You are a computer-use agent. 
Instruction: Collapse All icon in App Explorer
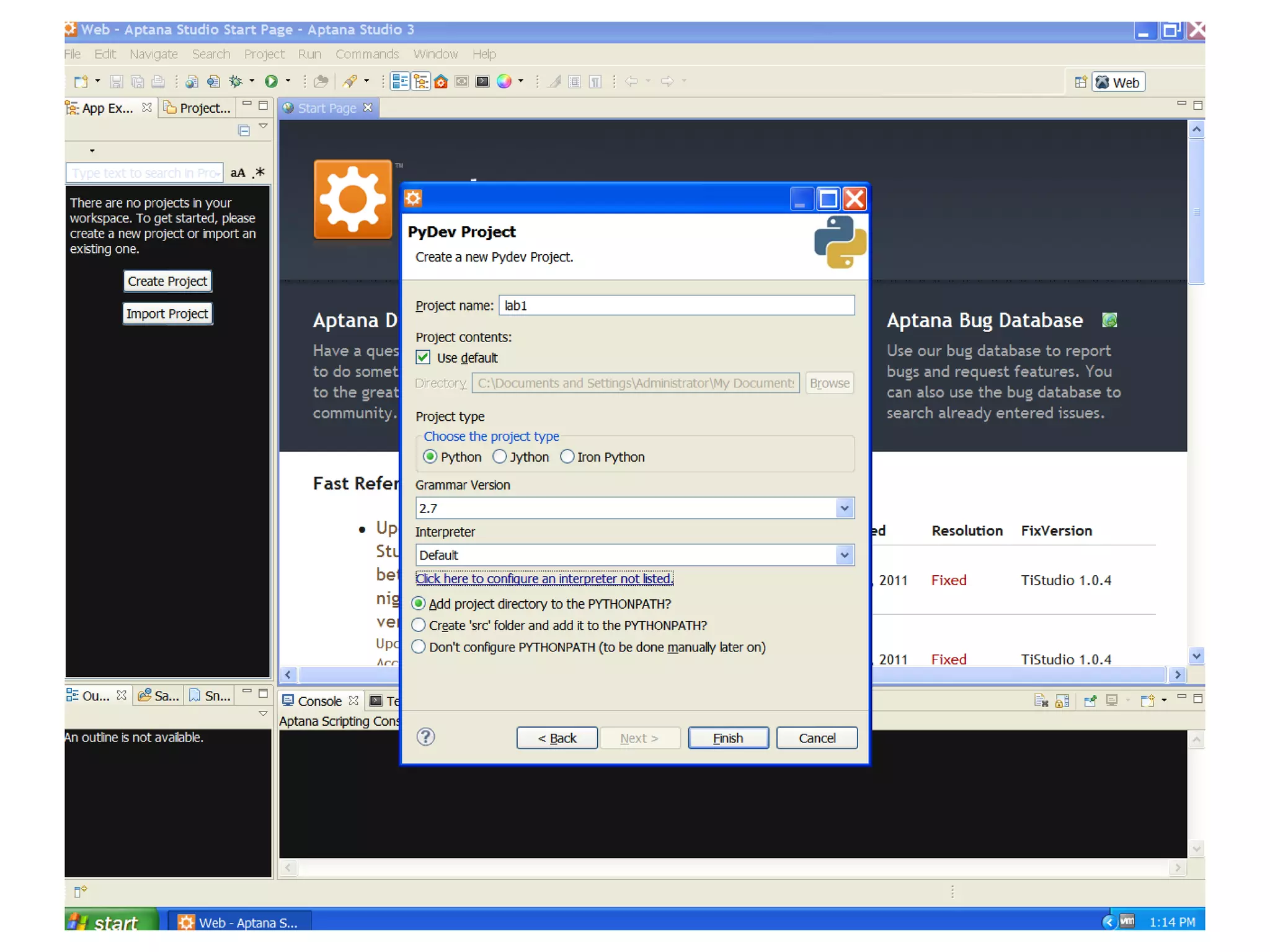244,130
